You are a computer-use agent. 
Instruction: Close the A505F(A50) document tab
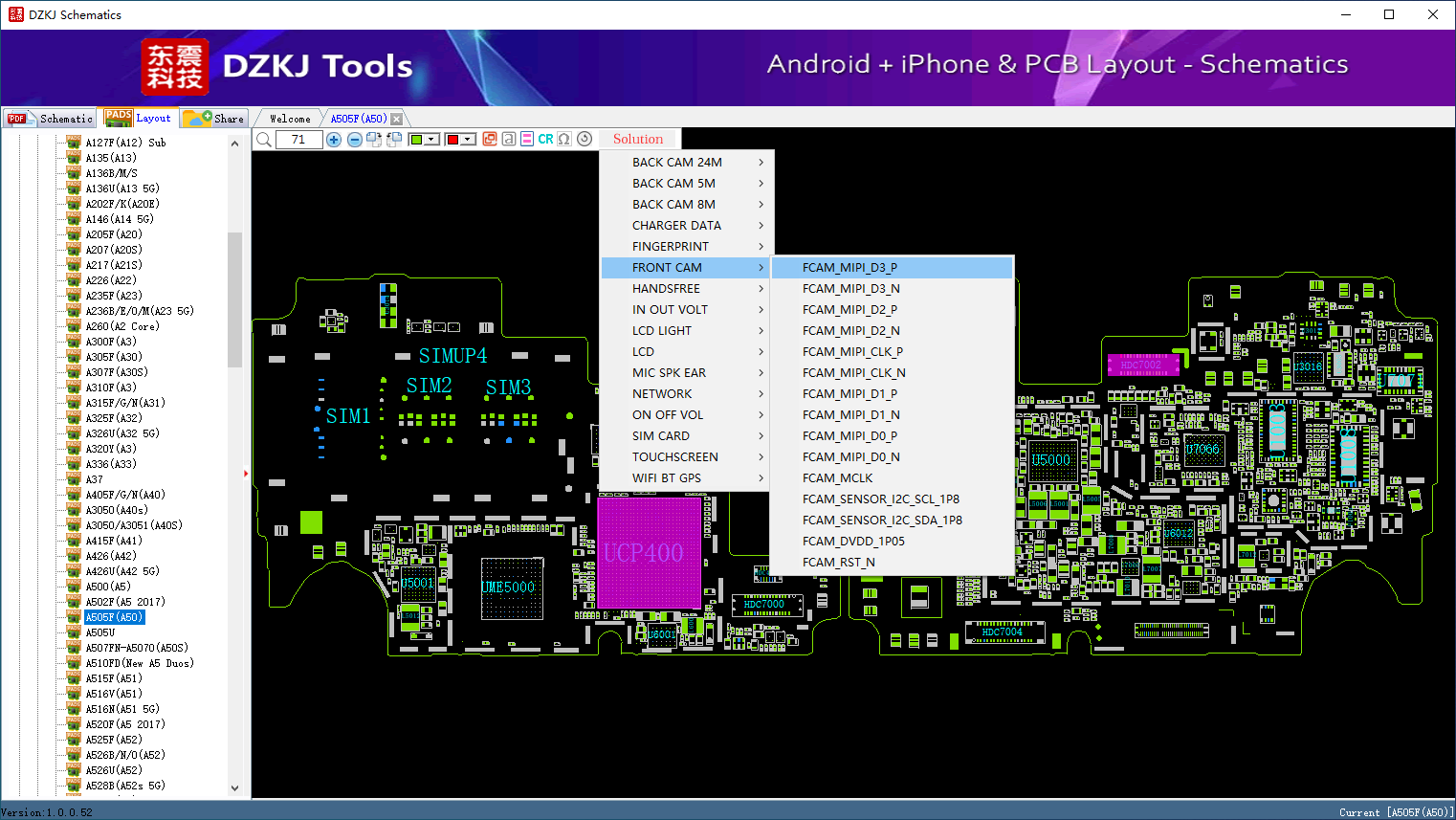tap(397, 119)
